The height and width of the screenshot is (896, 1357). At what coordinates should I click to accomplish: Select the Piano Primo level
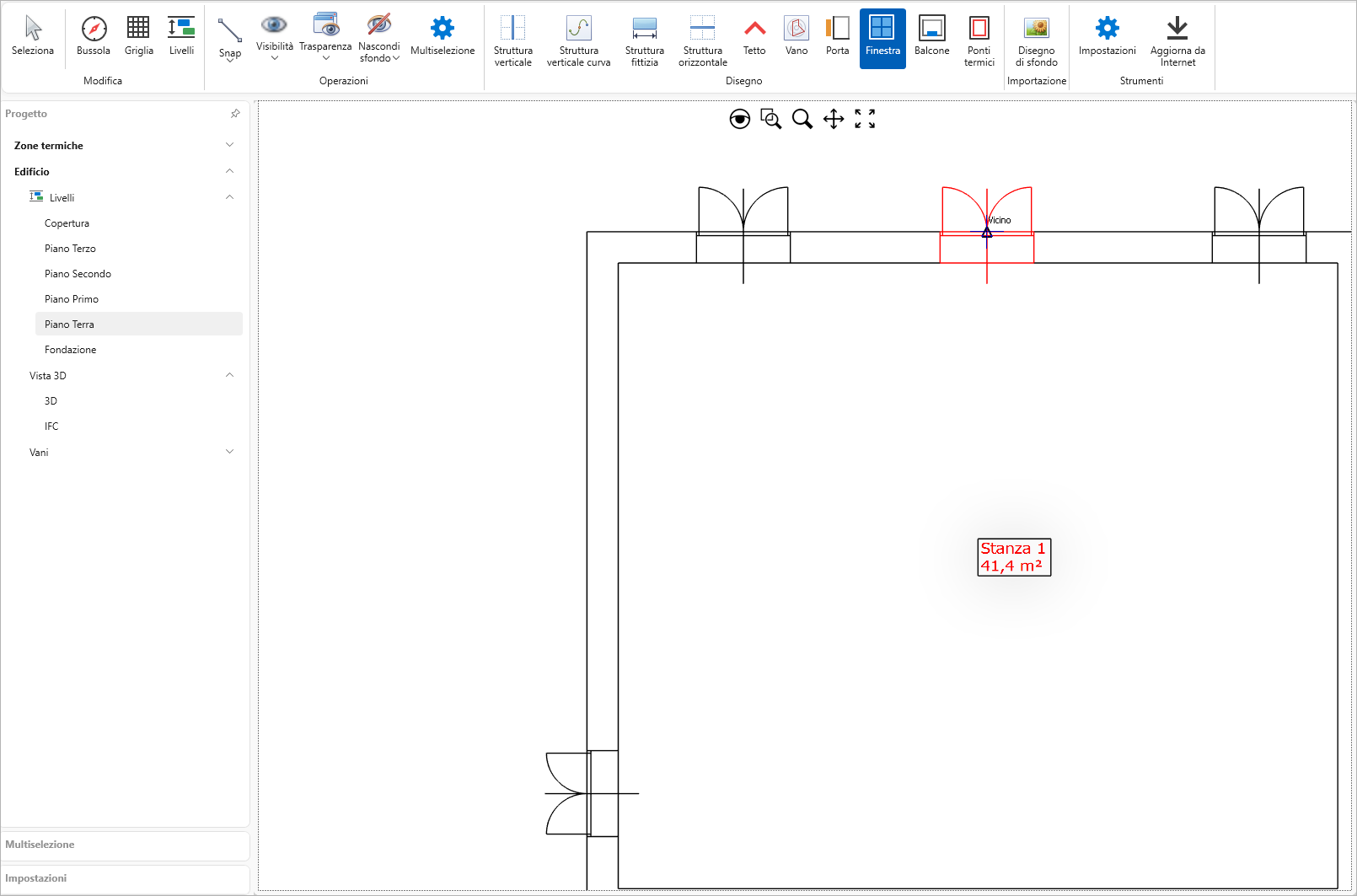(x=72, y=299)
